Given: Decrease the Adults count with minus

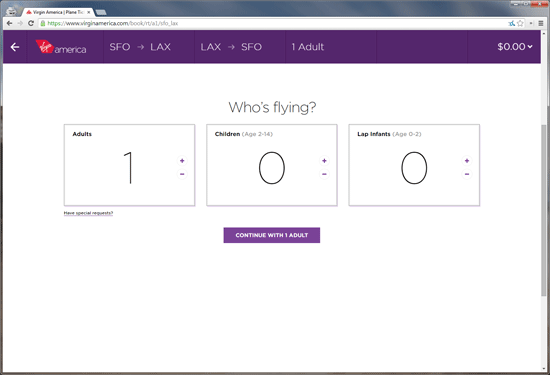Looking at the screenshot, I should pyautogui.click(x=182, y=174).
